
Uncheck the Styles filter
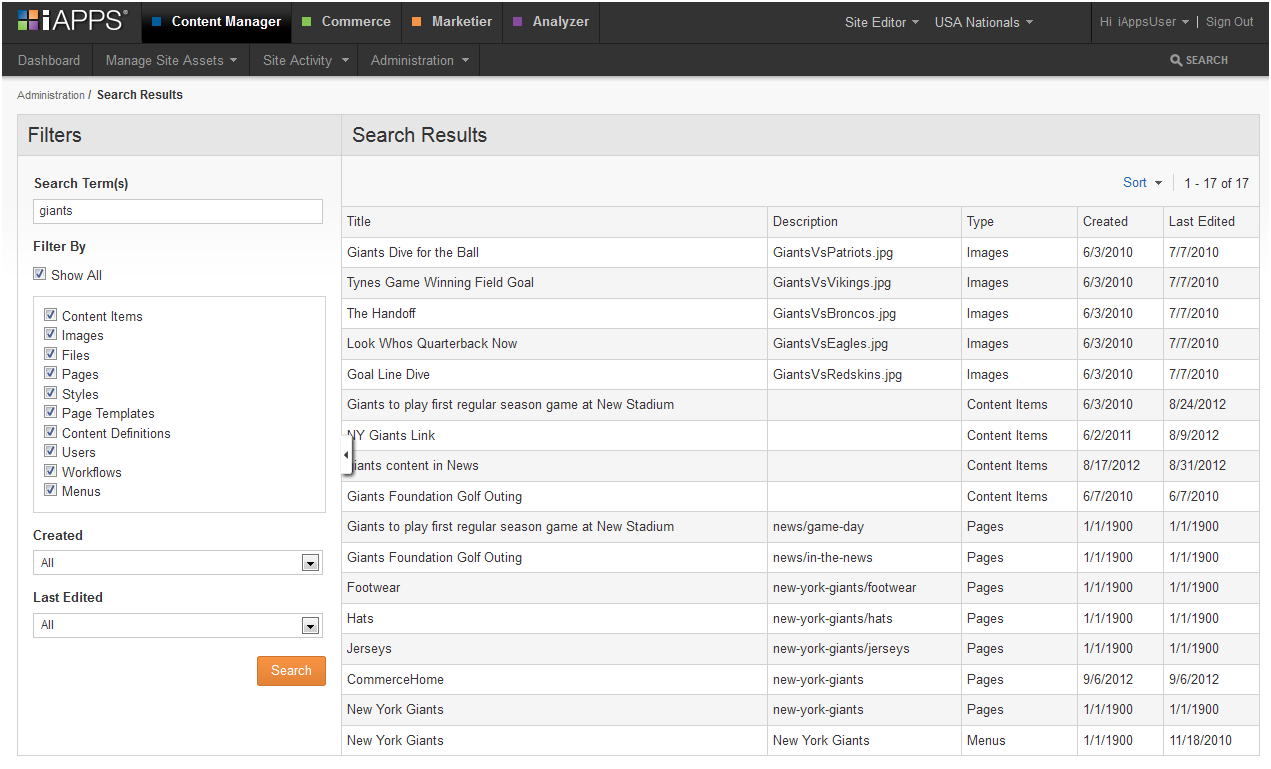(50, 394)
